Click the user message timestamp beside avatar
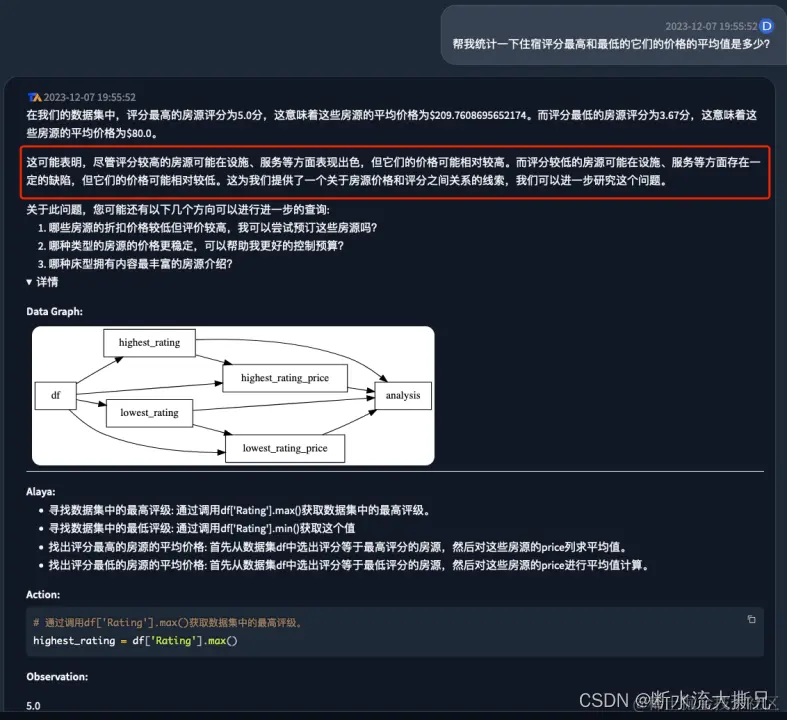 pyautogui.click(x=711, y=27)
